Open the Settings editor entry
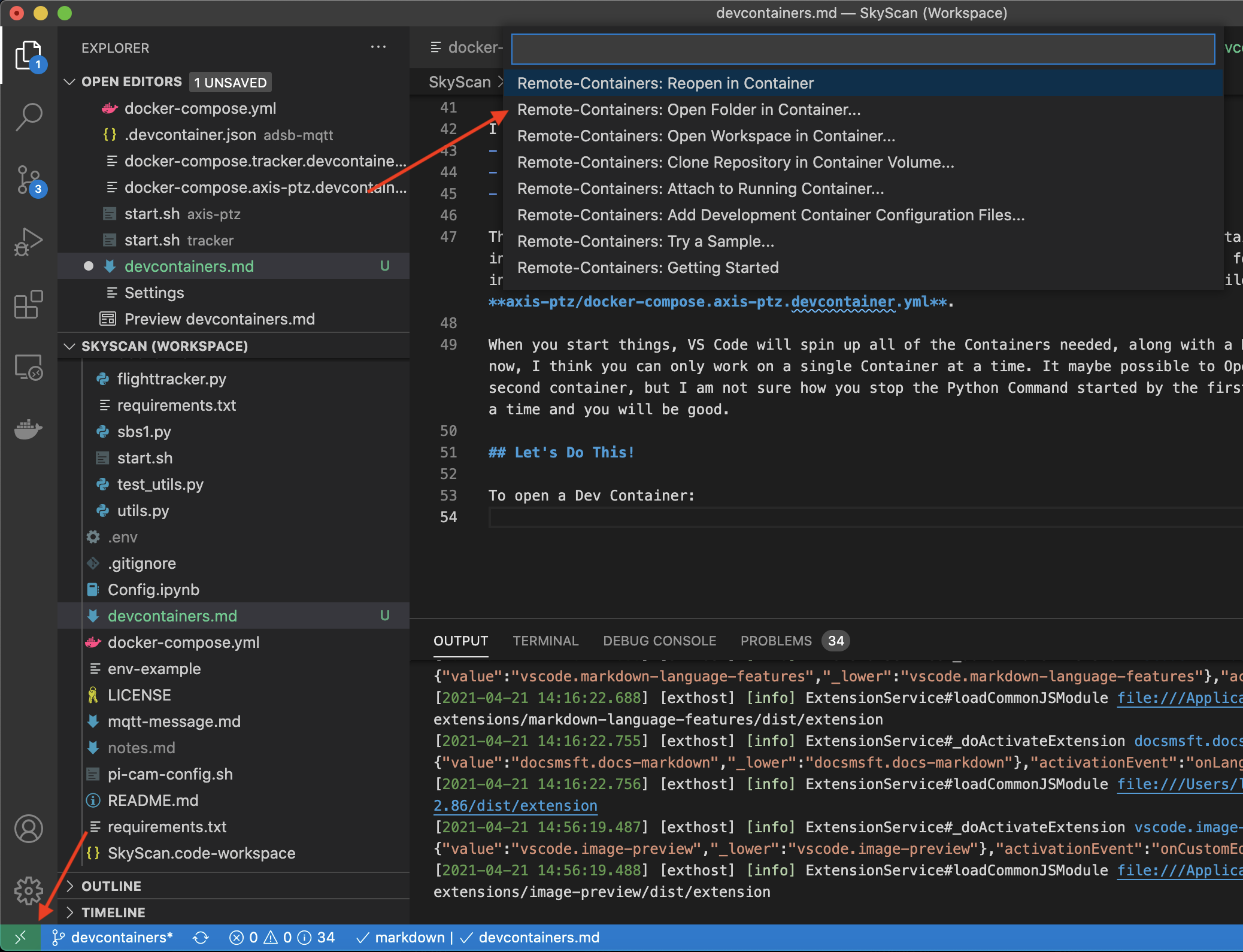 click(234, 293)
